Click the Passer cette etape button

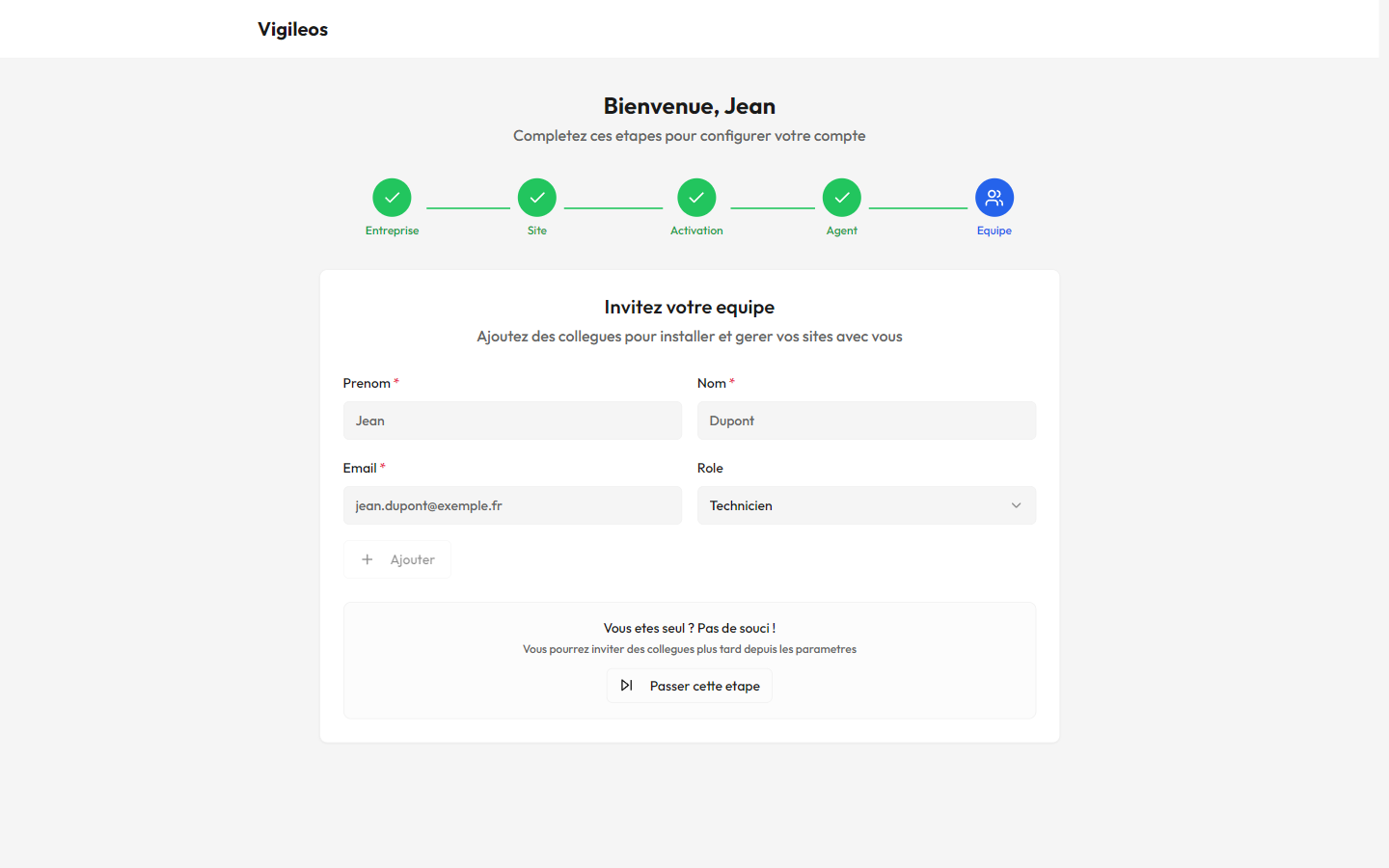pyautogui.click(x=690, y=686)
